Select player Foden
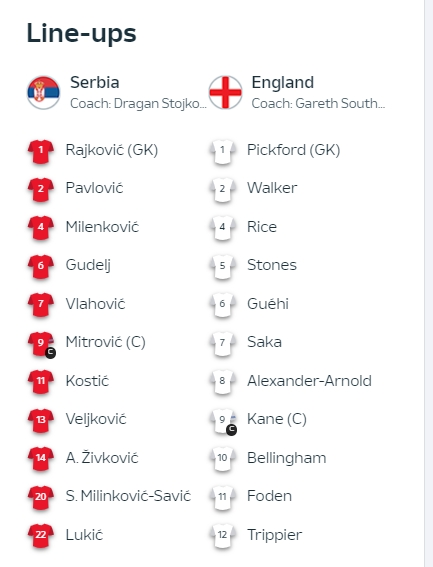The height and width of the screenshot is (567, 433). click(269, 496)
